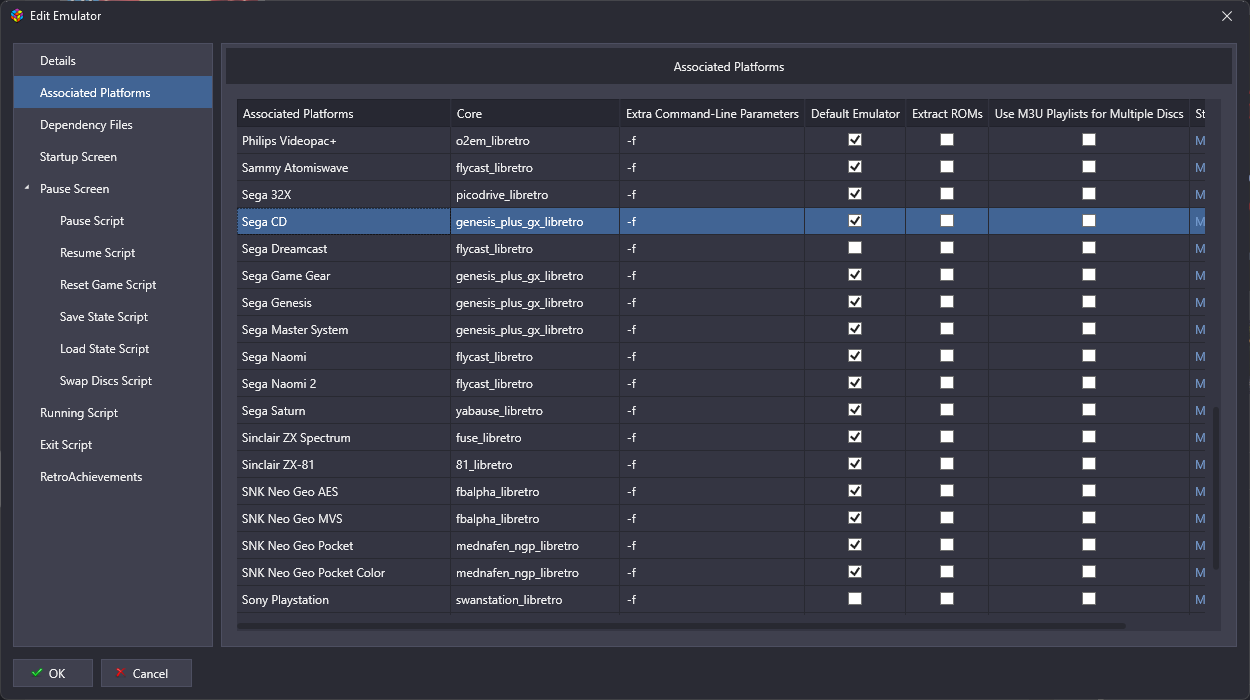This screenshot has height=700, width=1250.
Task: Click the horizontal scrollbar of the platforms table
Action: pyautogui.click(x=681, y=626)
